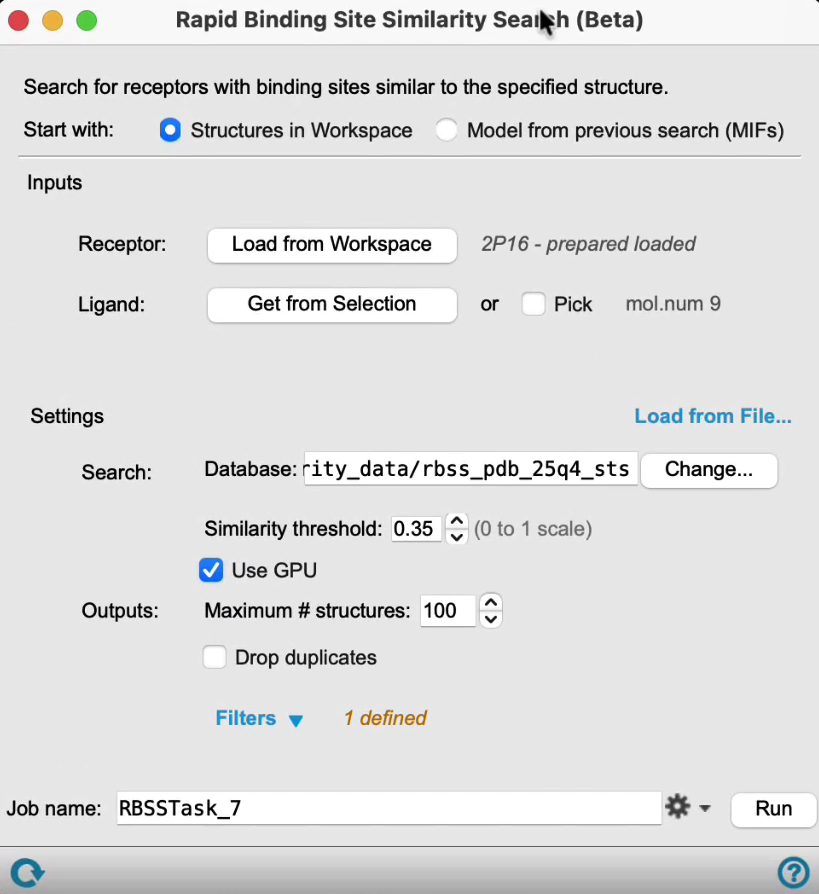Open dropdown arrow beside settings gear
The image size is (819, 894).
click(x=705, y=808)
